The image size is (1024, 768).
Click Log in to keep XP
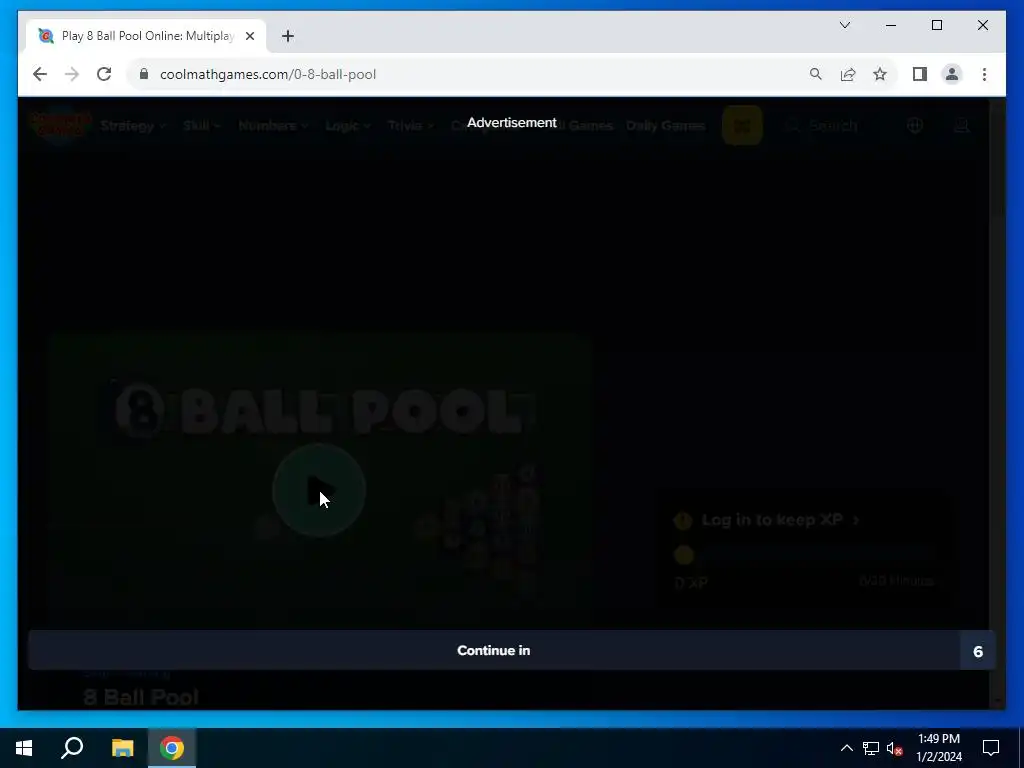pyautogui.click(x=780, y=520)
